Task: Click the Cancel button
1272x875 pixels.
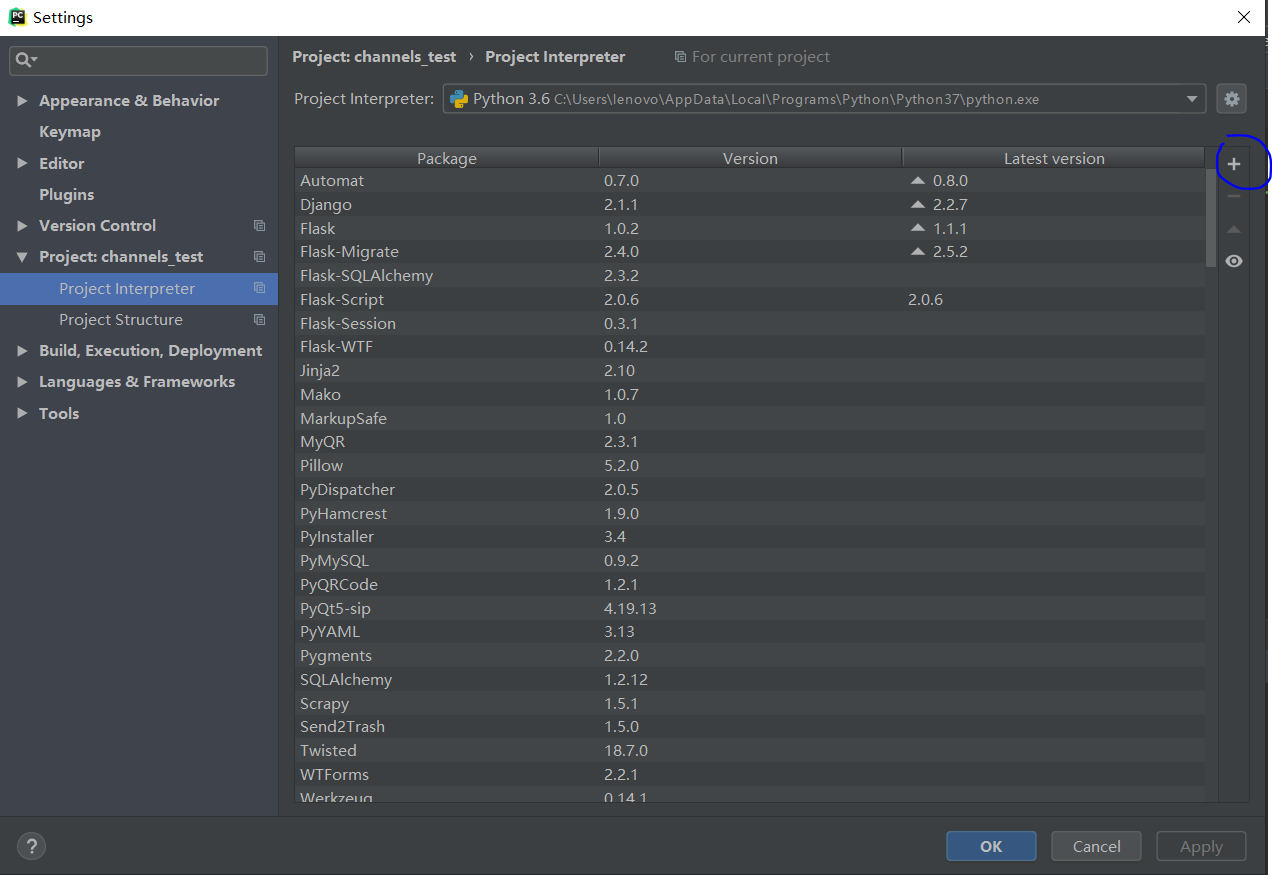Action: click(x=1097, y=846)
